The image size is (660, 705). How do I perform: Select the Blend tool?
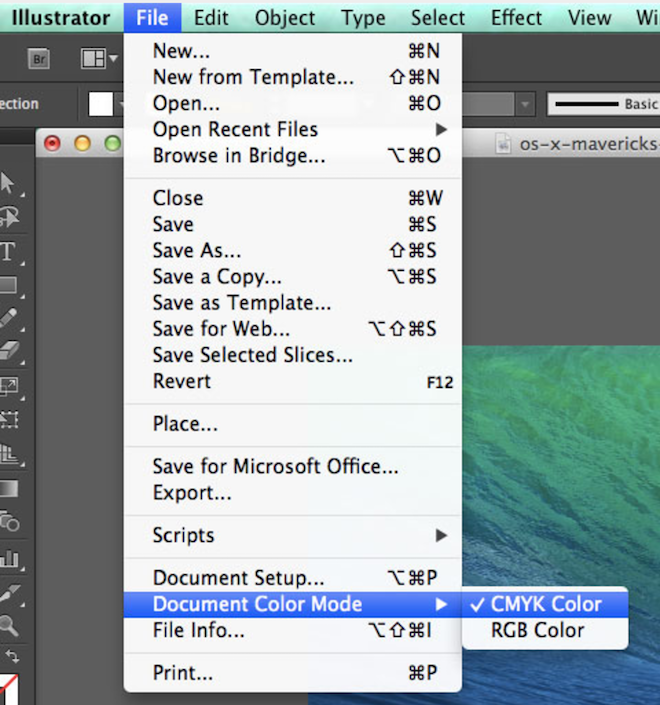[x=9, y=521]
